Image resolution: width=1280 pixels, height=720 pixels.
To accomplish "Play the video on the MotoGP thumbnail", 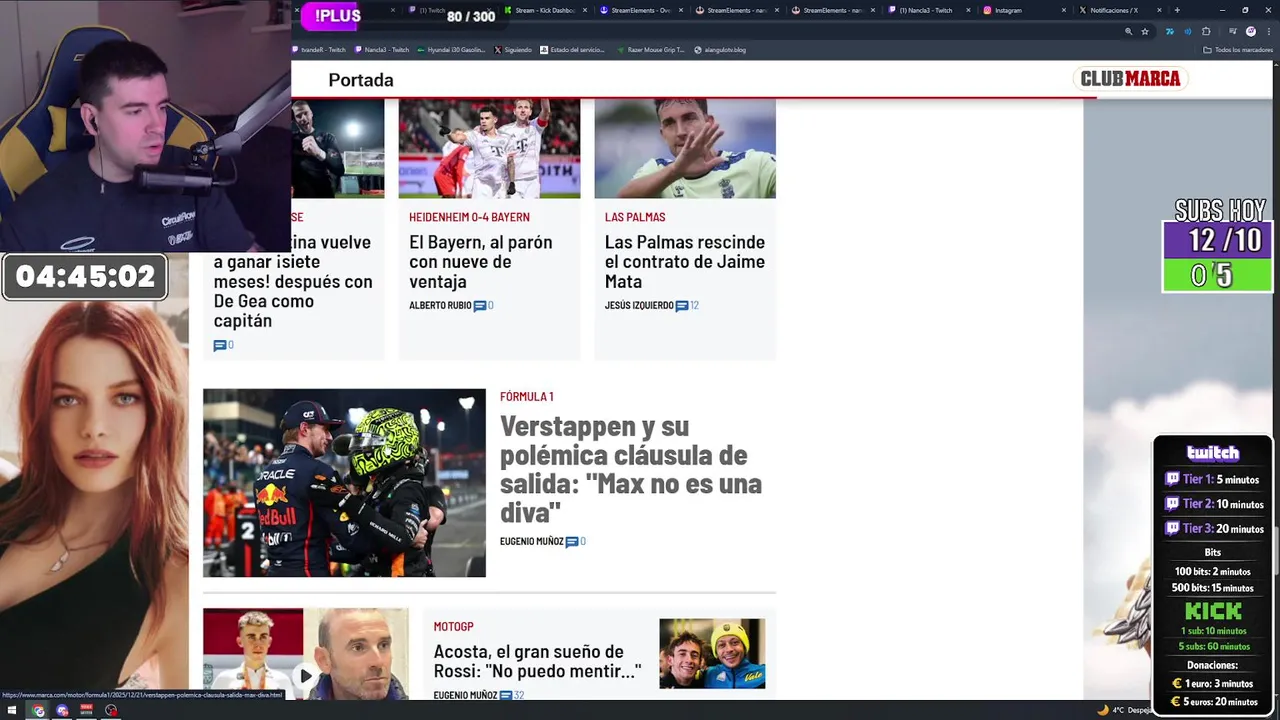I will pos(306,676).
